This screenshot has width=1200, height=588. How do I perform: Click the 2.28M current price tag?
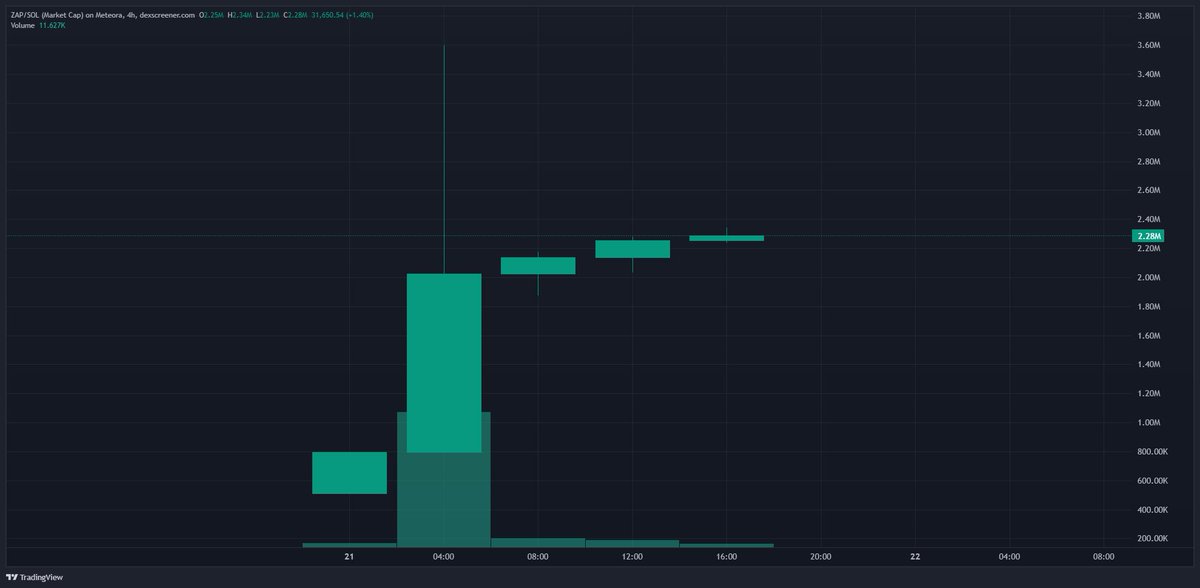(1148, 236)
